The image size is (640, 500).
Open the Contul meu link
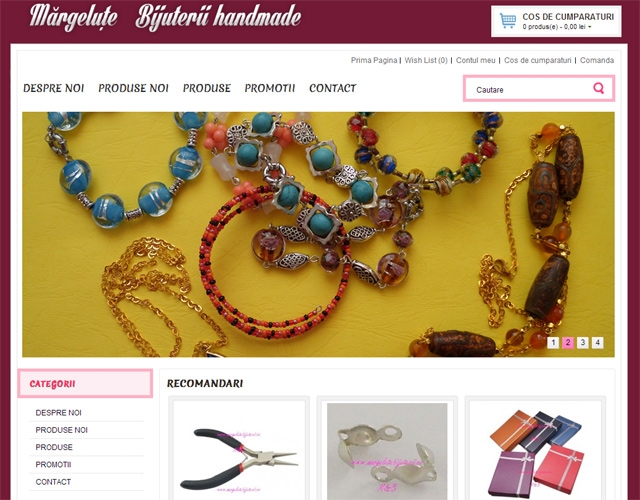[x=476, y=60]
